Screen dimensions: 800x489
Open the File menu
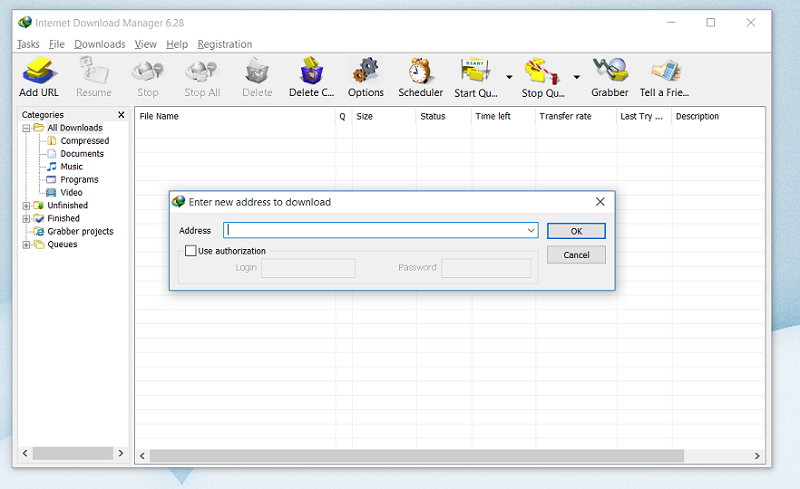pos(57,44)
